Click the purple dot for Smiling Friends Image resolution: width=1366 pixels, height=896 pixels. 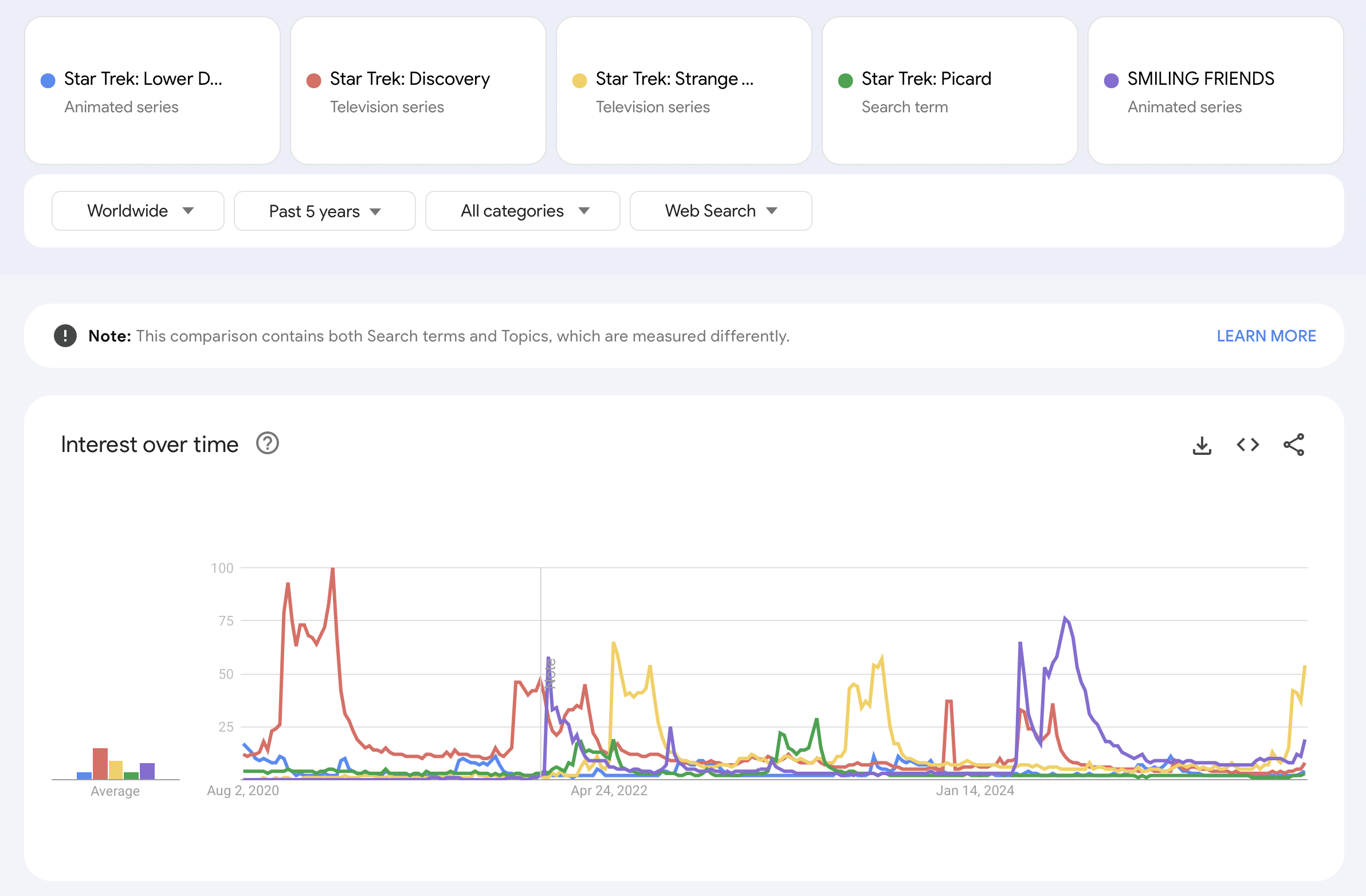coord(1111,80)
